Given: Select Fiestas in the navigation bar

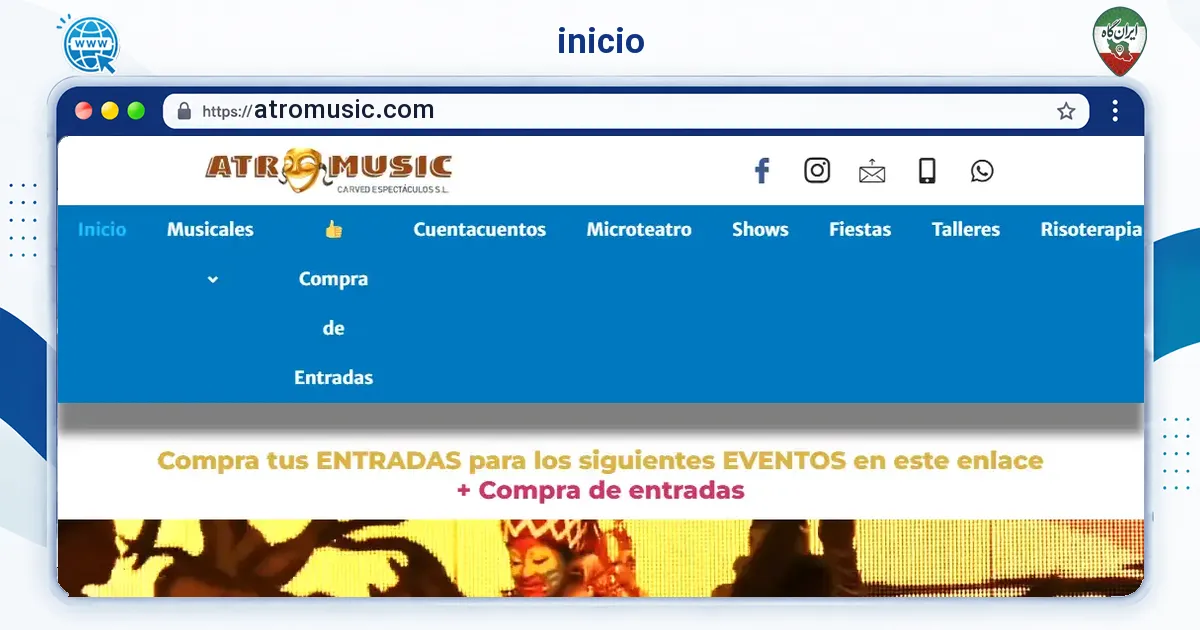Looking at the screenshot, I should [x=860, y=229].
